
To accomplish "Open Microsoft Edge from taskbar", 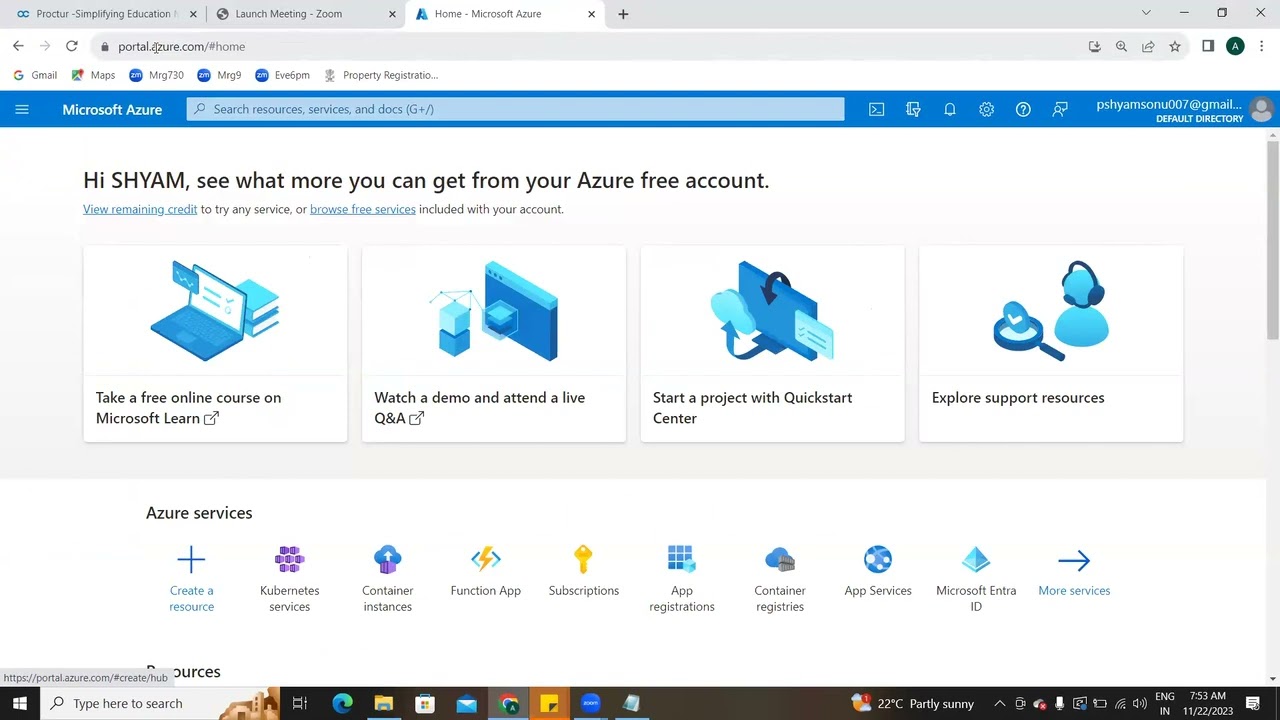I will pyautogui.click(x=343, y=703).
